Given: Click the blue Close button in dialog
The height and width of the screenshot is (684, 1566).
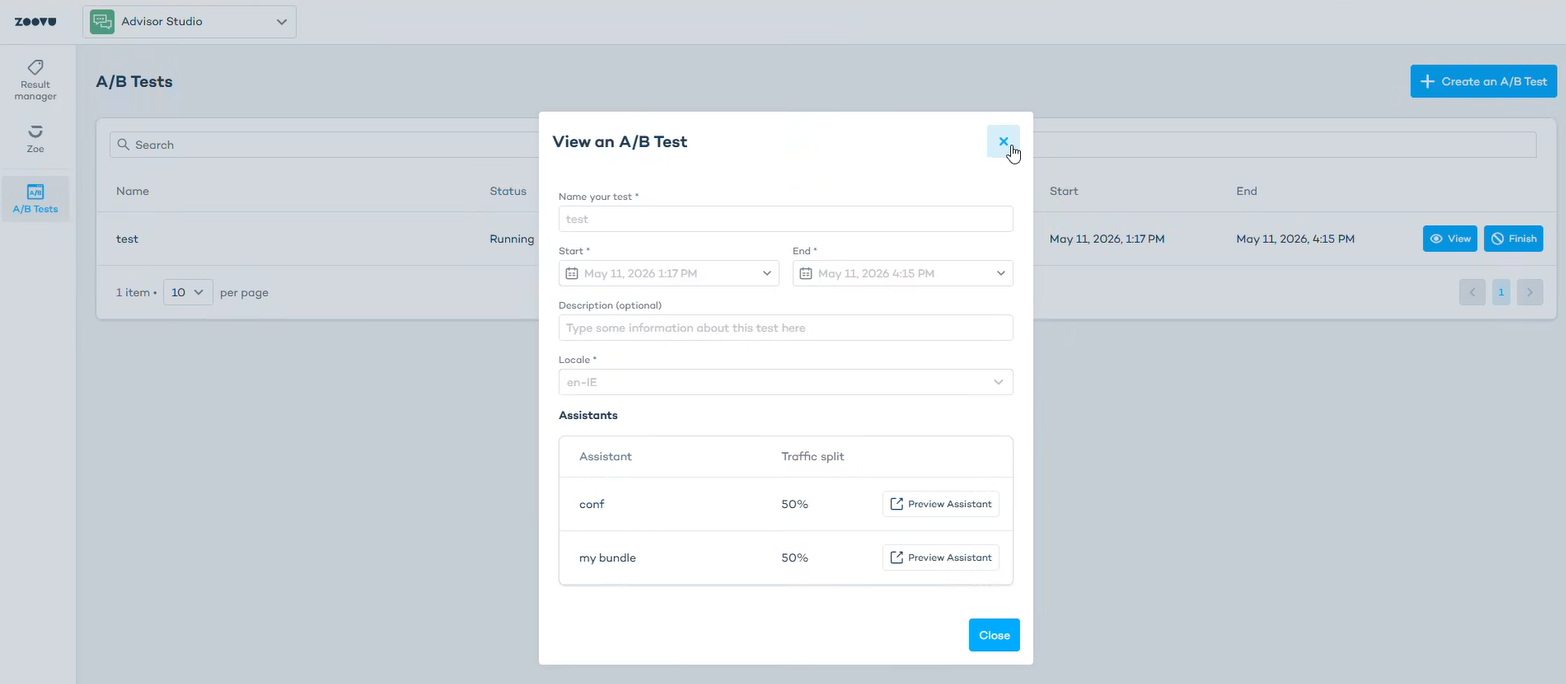Looking at the screenshot, I should click(x=994, y=635).
